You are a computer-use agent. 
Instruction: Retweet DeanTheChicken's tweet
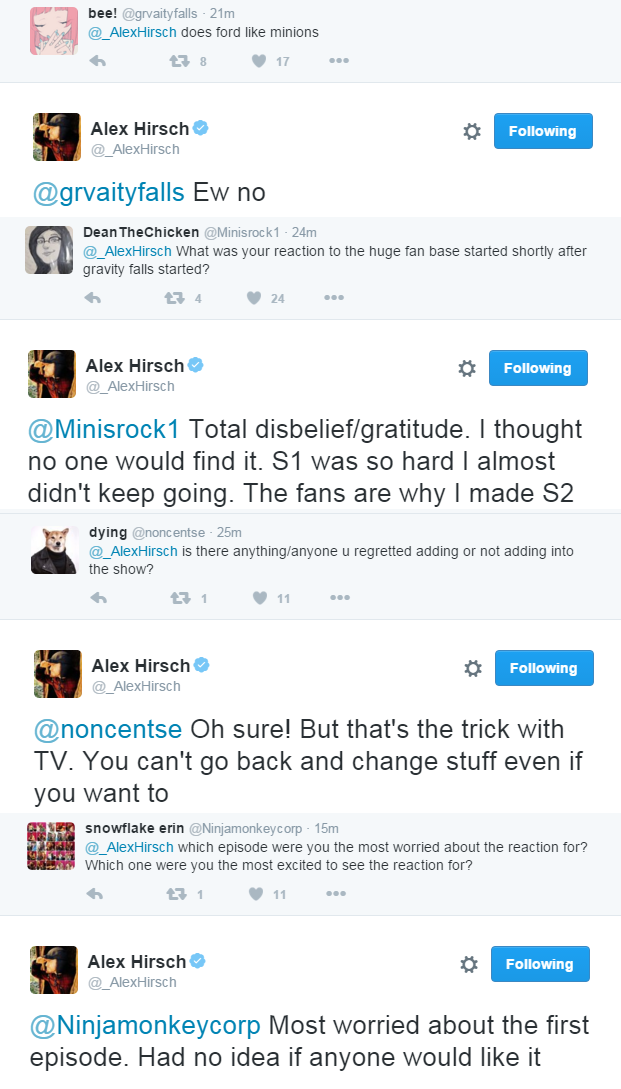[x=174, y=298]
